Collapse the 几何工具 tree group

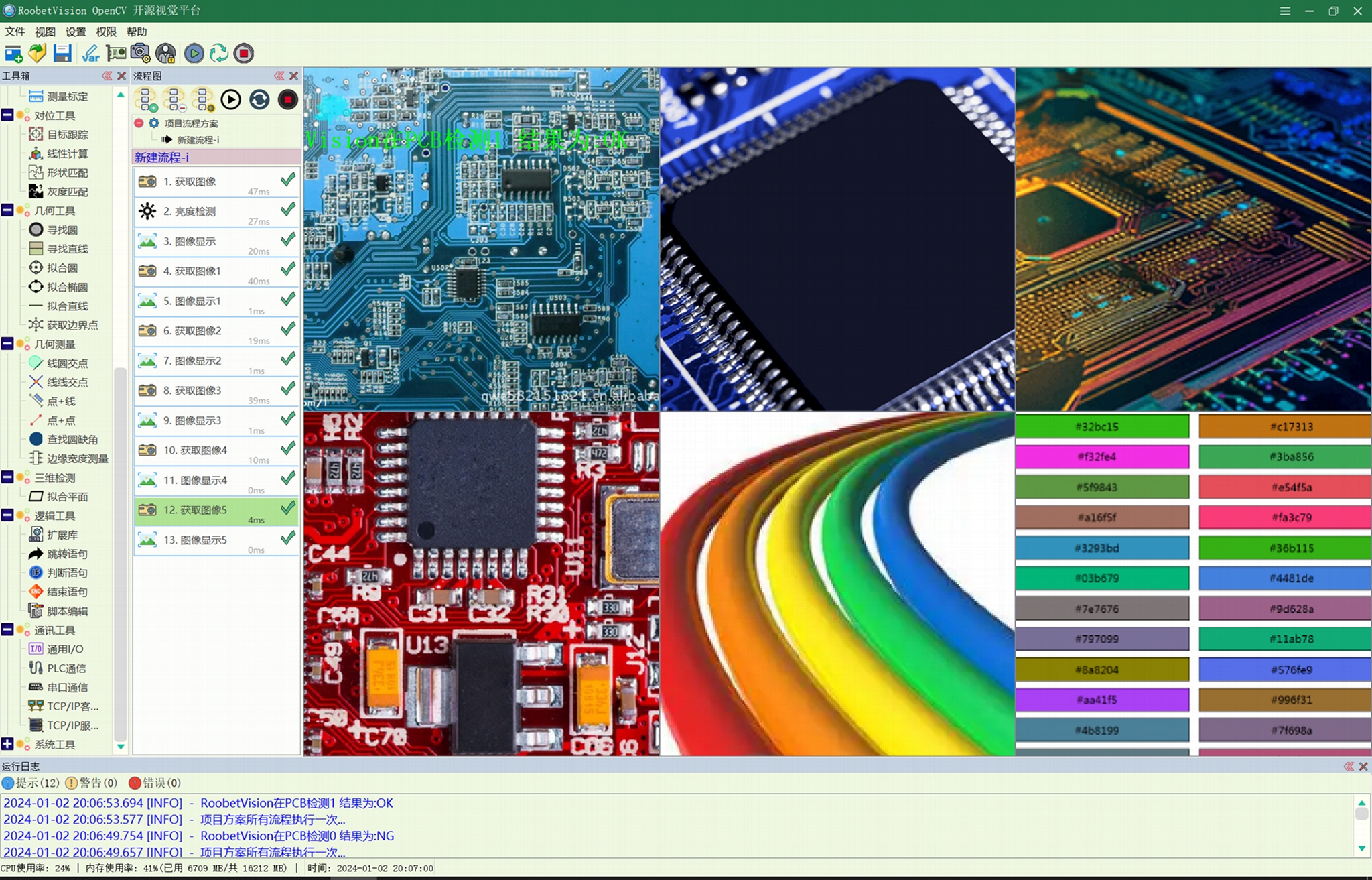pyautogui.click(x=7, y=210)
